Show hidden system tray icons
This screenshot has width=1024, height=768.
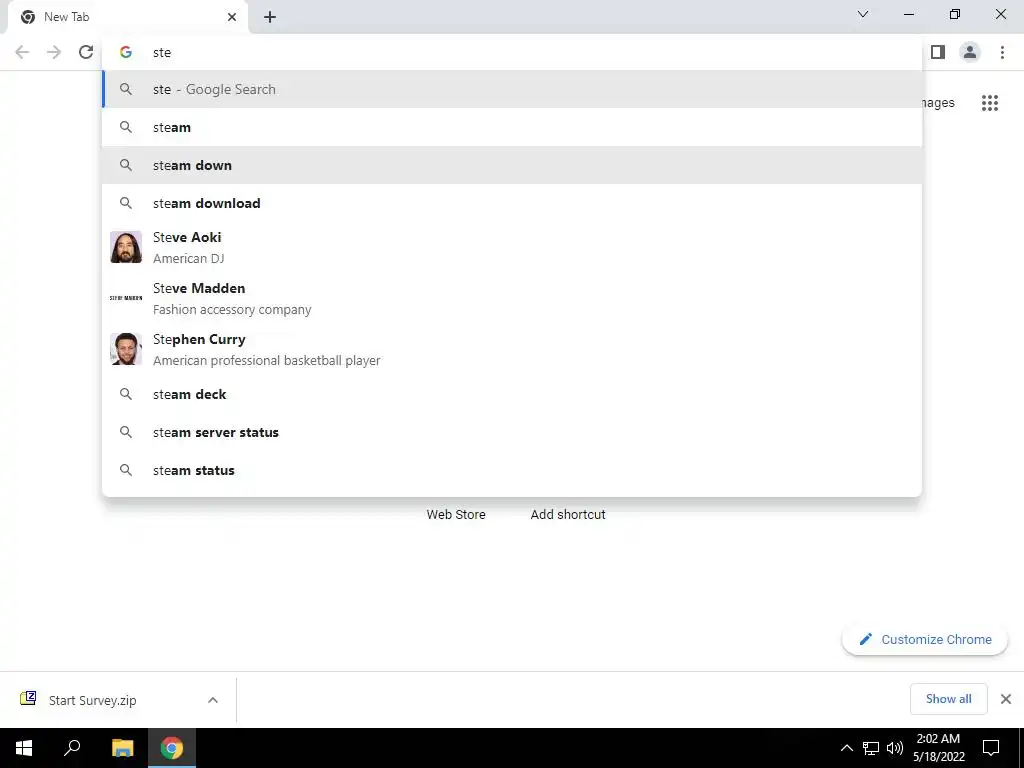[x=846, y=748]
